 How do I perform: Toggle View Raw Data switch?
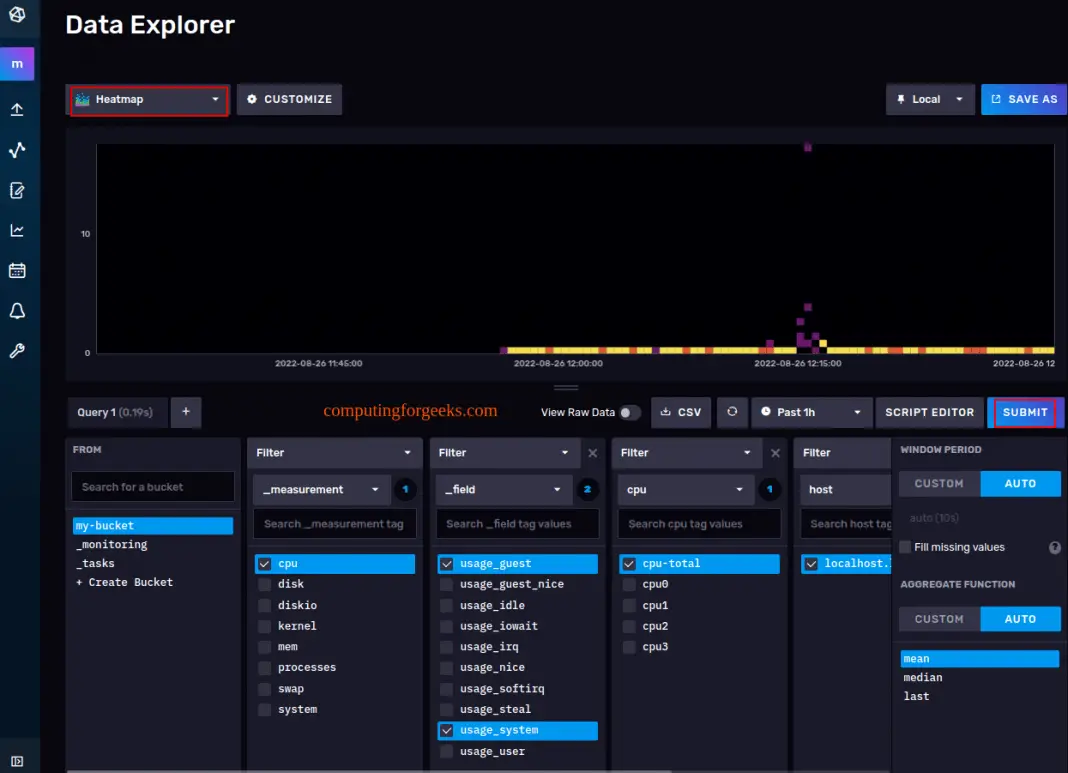coord(630,412)
